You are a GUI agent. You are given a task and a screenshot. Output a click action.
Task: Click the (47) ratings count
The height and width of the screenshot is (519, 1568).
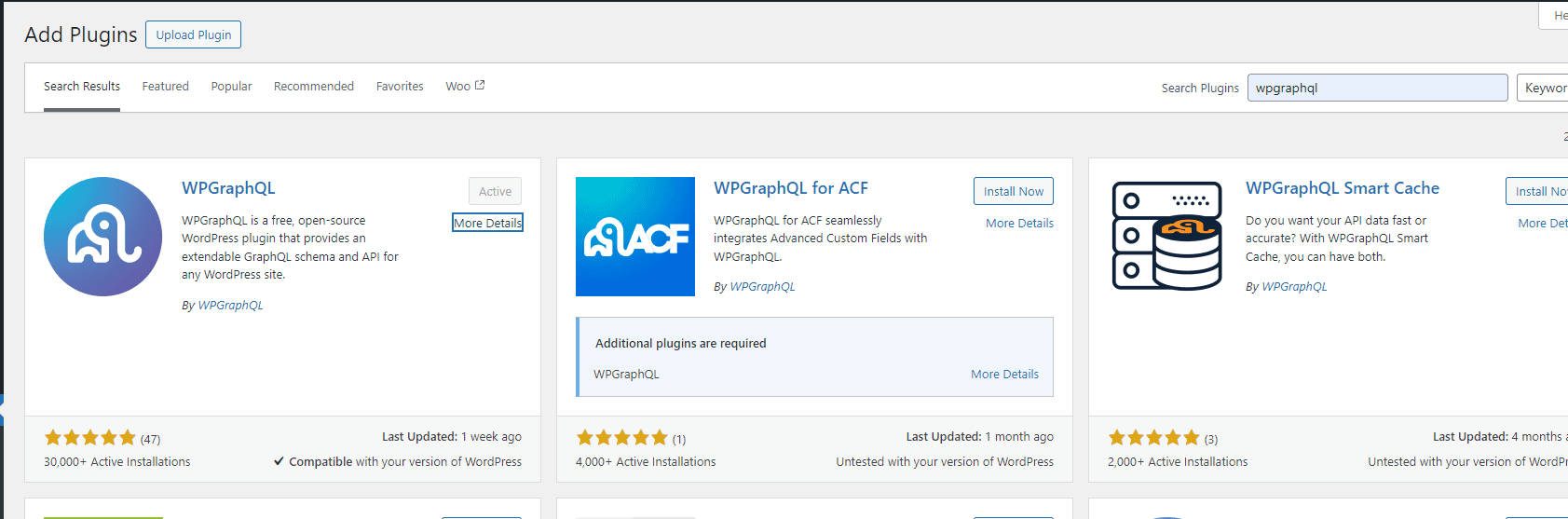coord(150,439)
